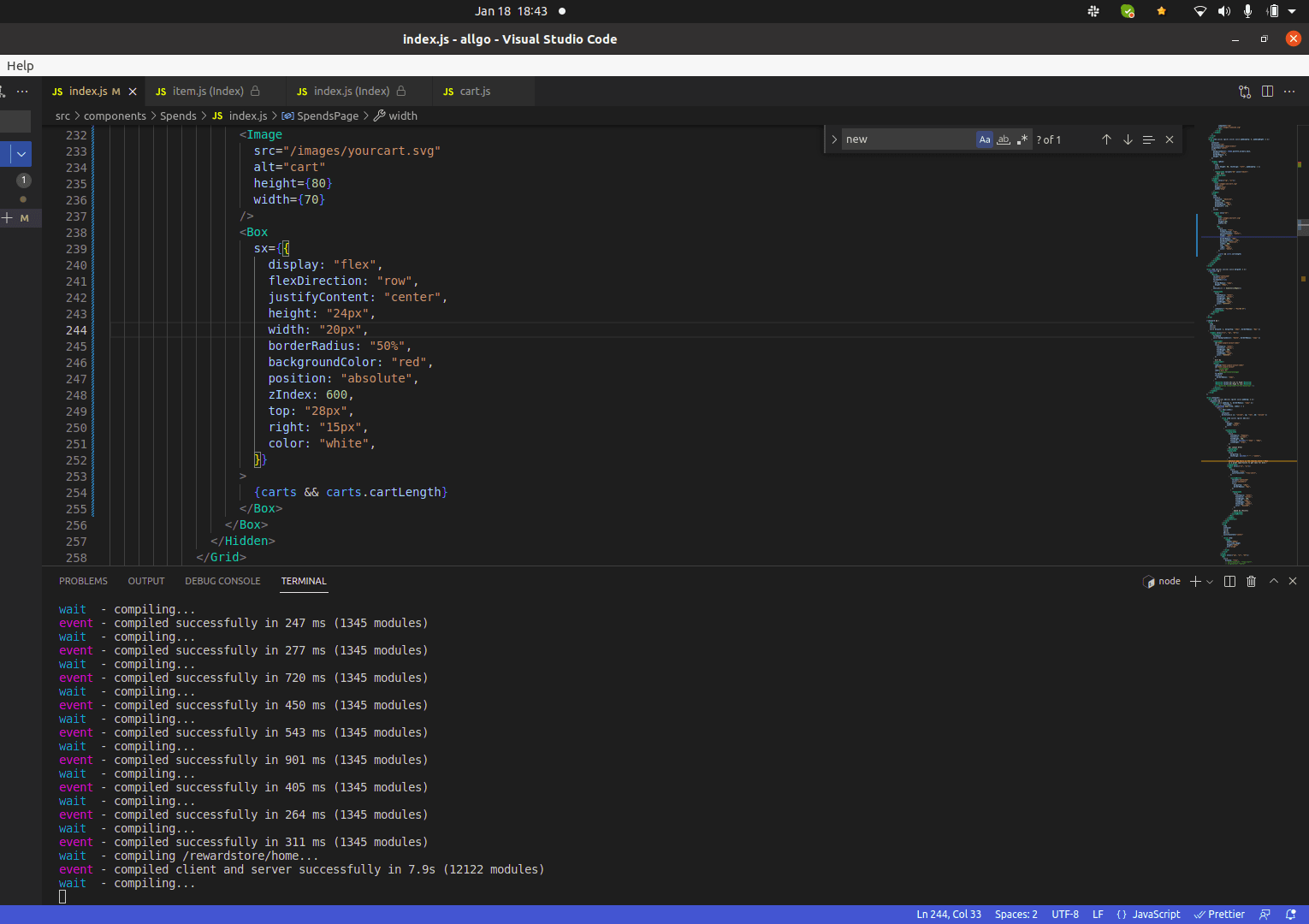Go to previous find match
1309x924 pixels.
coord(1106,139)
